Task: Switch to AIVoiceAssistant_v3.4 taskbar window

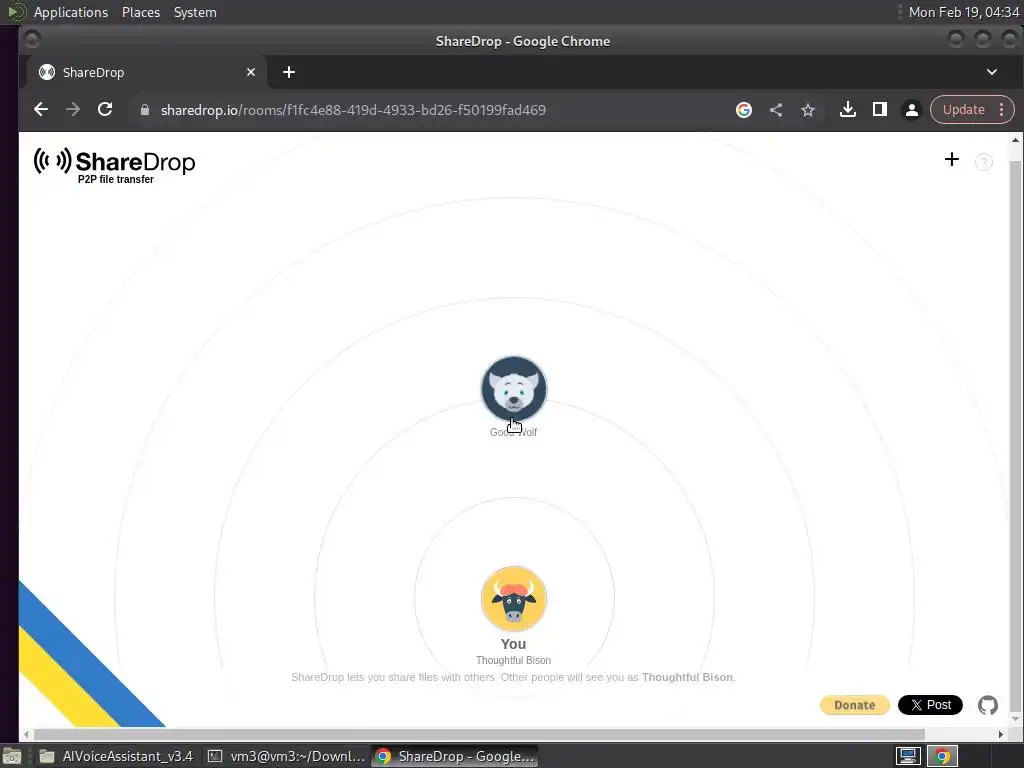Action: coord(116,756)
